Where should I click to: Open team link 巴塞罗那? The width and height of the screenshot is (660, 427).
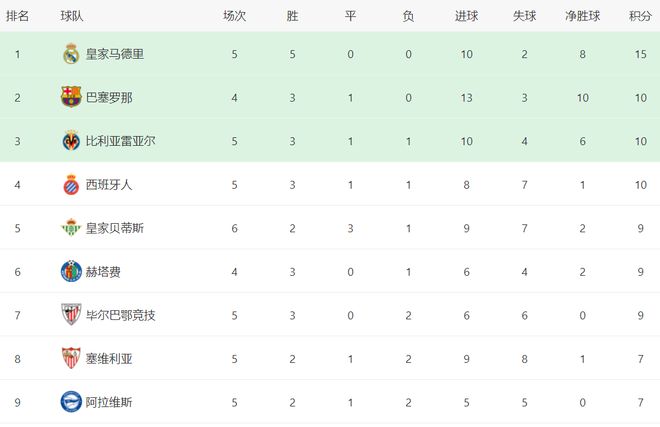tap(107, 98)
